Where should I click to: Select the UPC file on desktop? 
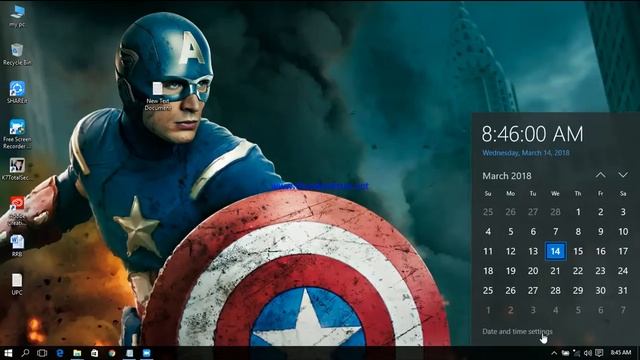tap(17, 284)
